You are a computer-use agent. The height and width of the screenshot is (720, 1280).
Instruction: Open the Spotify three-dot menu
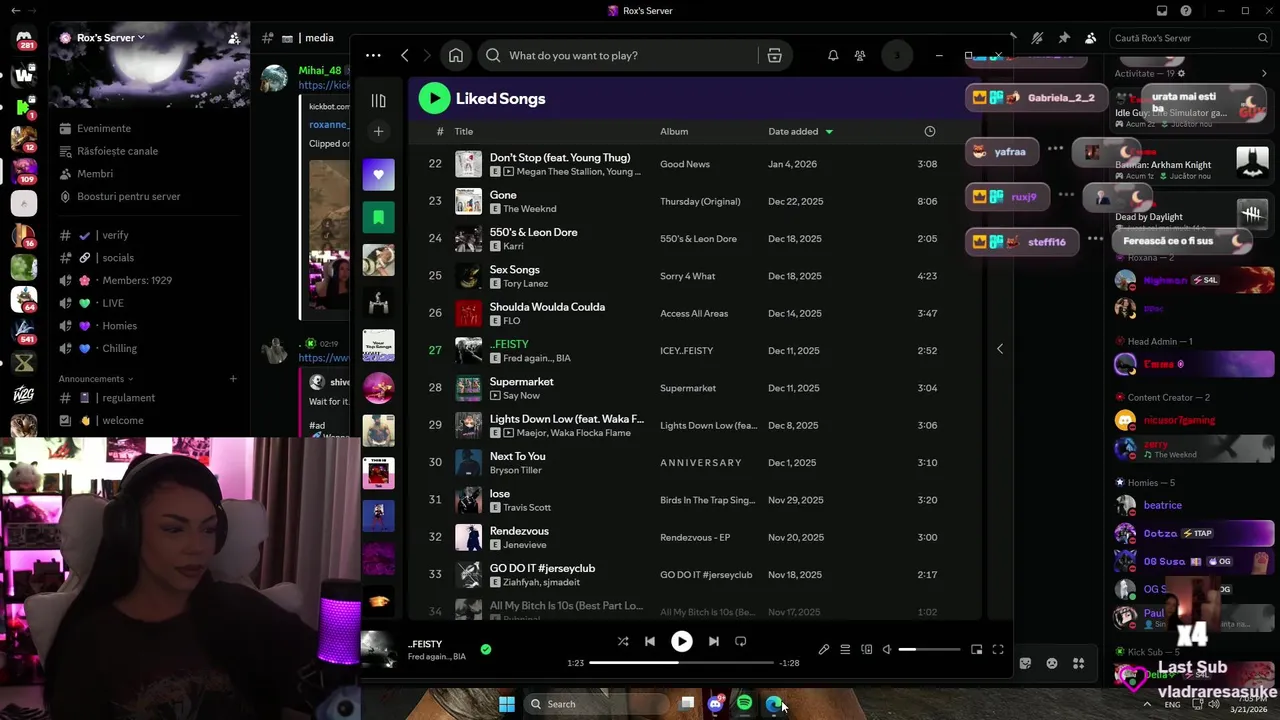(373, 55)
